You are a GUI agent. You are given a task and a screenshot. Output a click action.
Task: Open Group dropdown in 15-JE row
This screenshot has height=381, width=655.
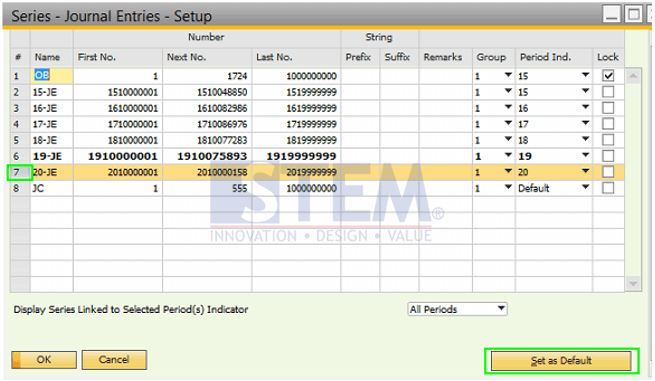pyautogui.click(x=508, y=91)
